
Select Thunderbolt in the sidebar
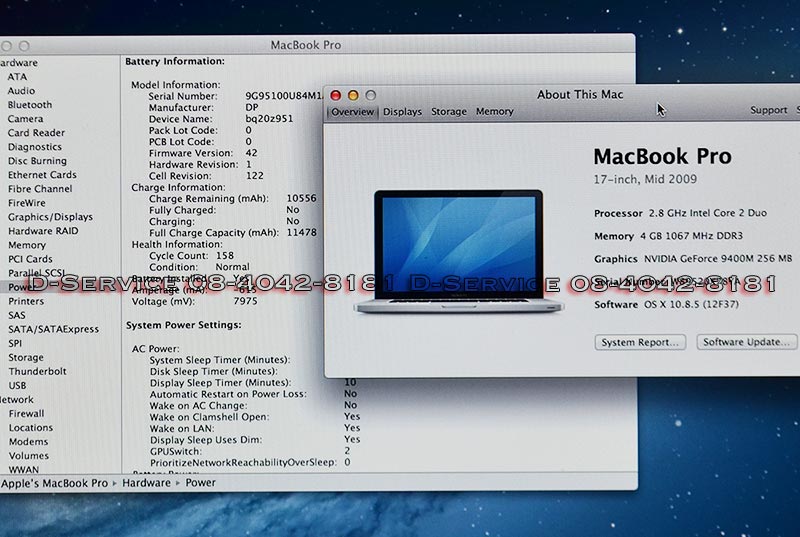(x=37, y=371)
